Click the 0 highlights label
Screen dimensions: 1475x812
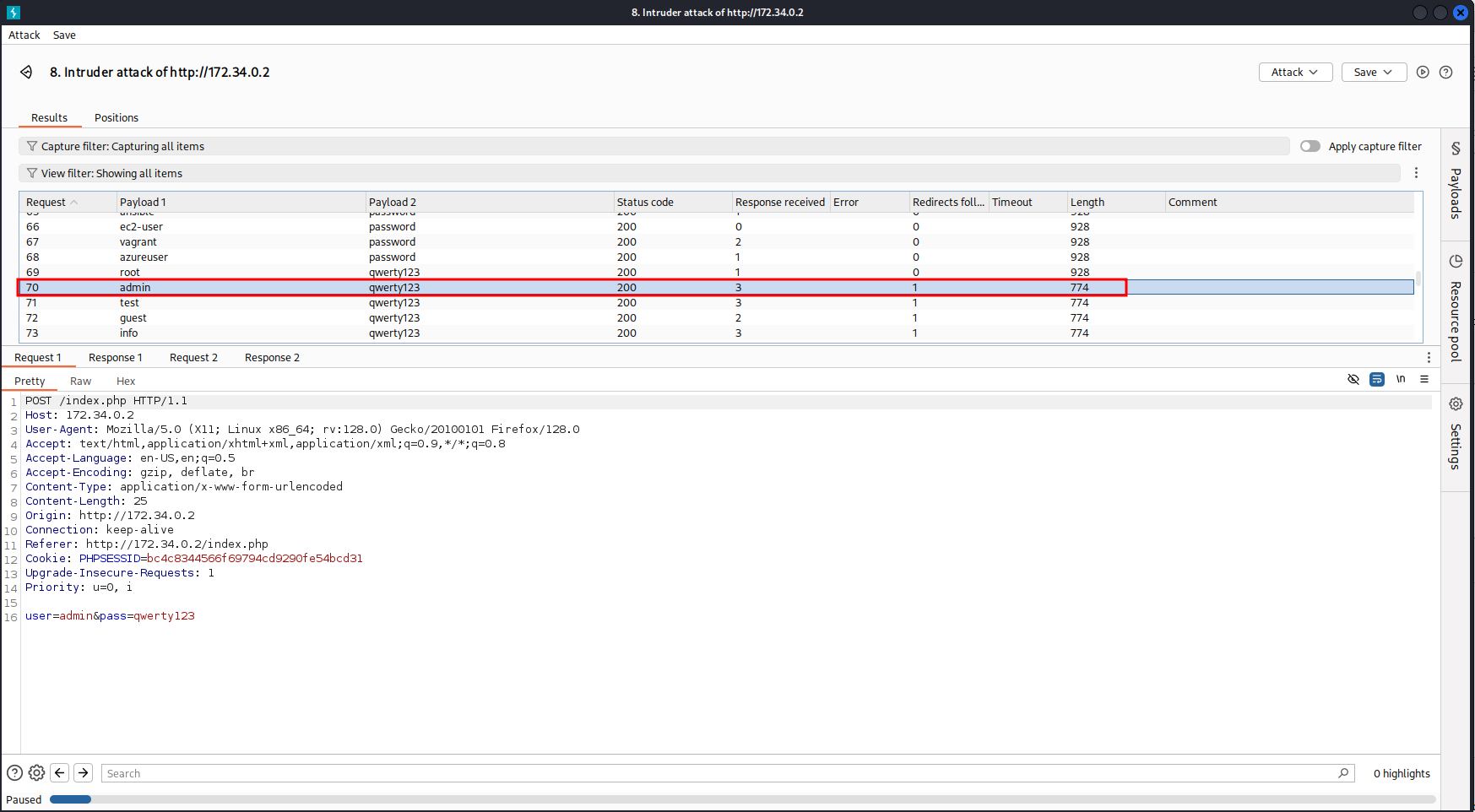coord(1402,773)
